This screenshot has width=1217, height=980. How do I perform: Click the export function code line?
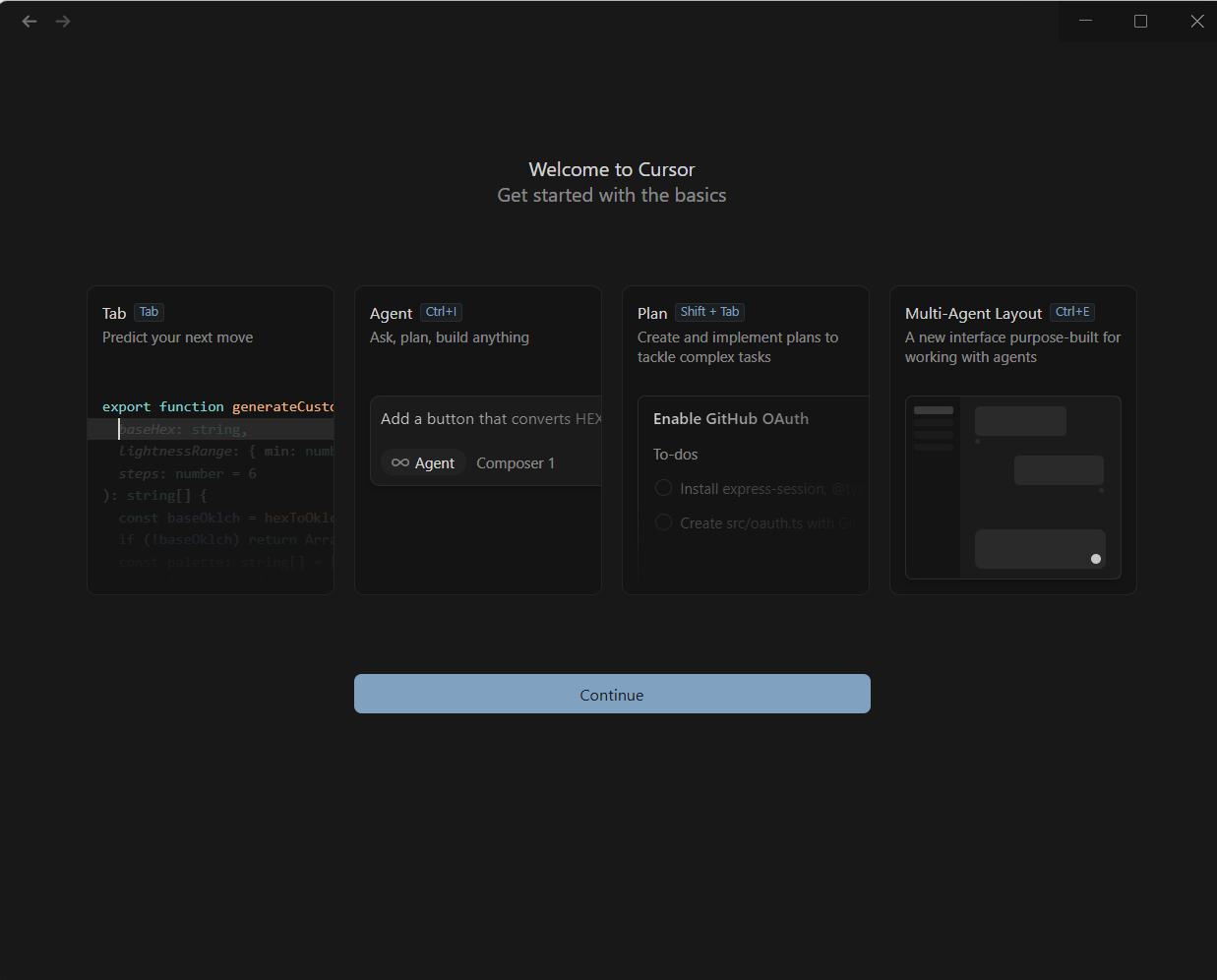pos(217,406)
